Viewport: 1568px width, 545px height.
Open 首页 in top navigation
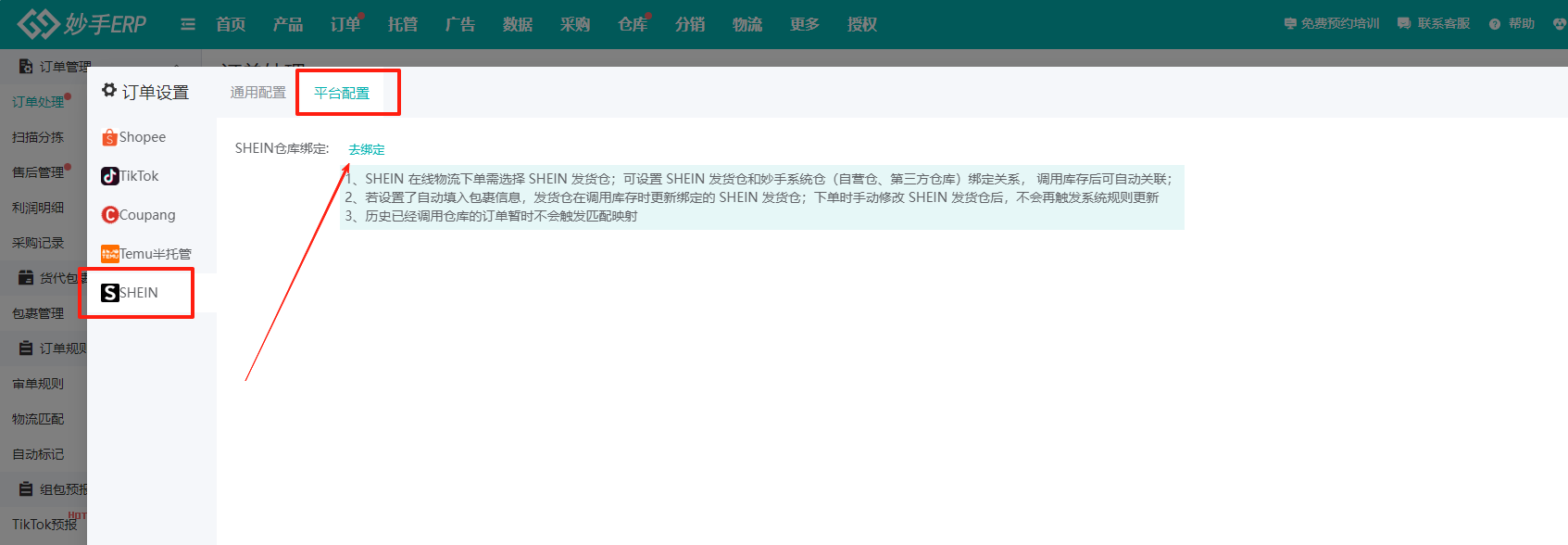coord(231,24)
